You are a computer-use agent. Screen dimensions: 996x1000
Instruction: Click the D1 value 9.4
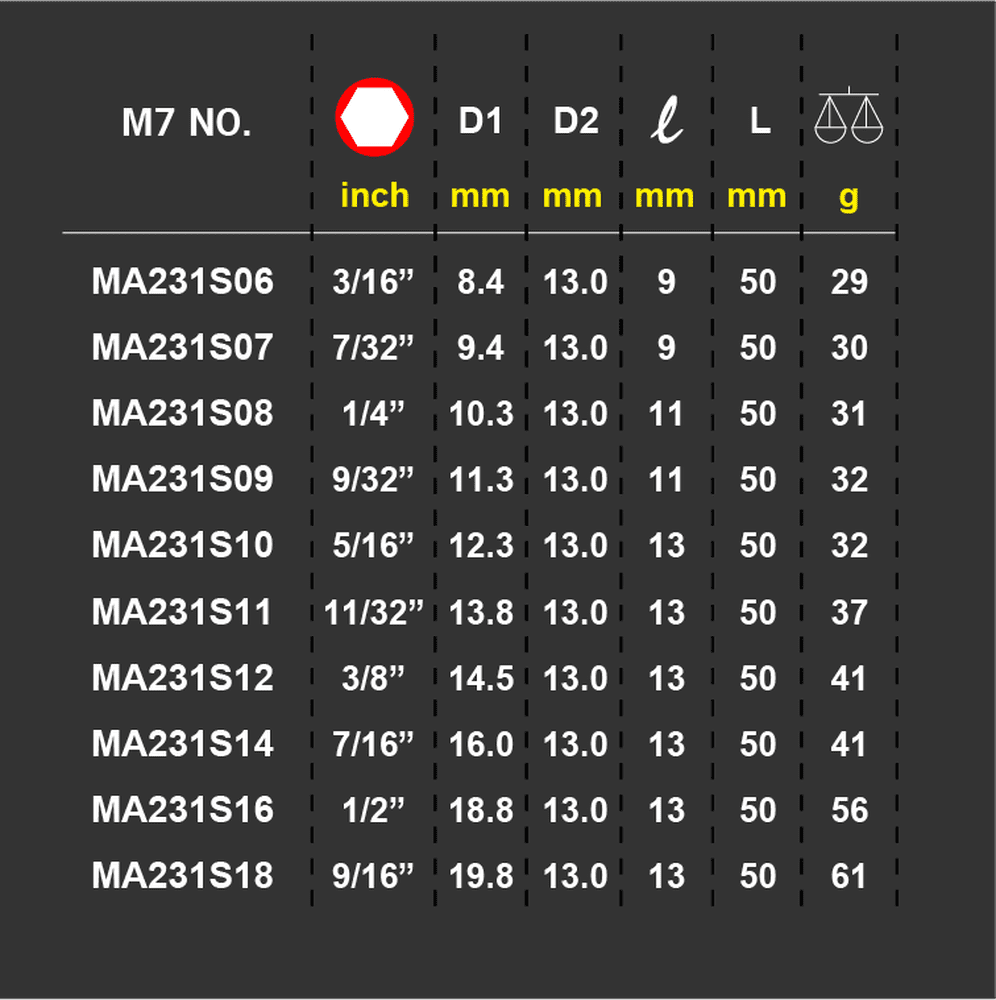(x=481, y=348)
